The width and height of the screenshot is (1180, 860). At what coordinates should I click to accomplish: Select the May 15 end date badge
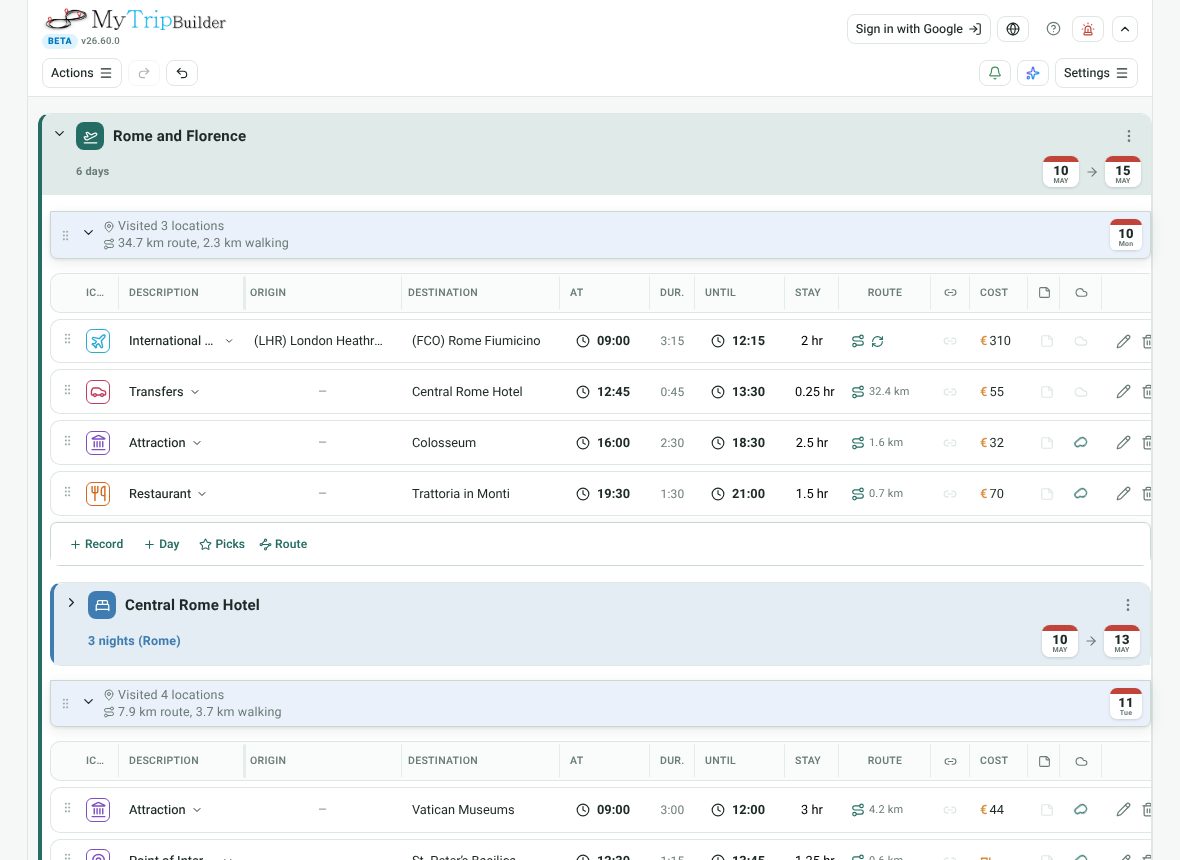(x=1122, y=172)
